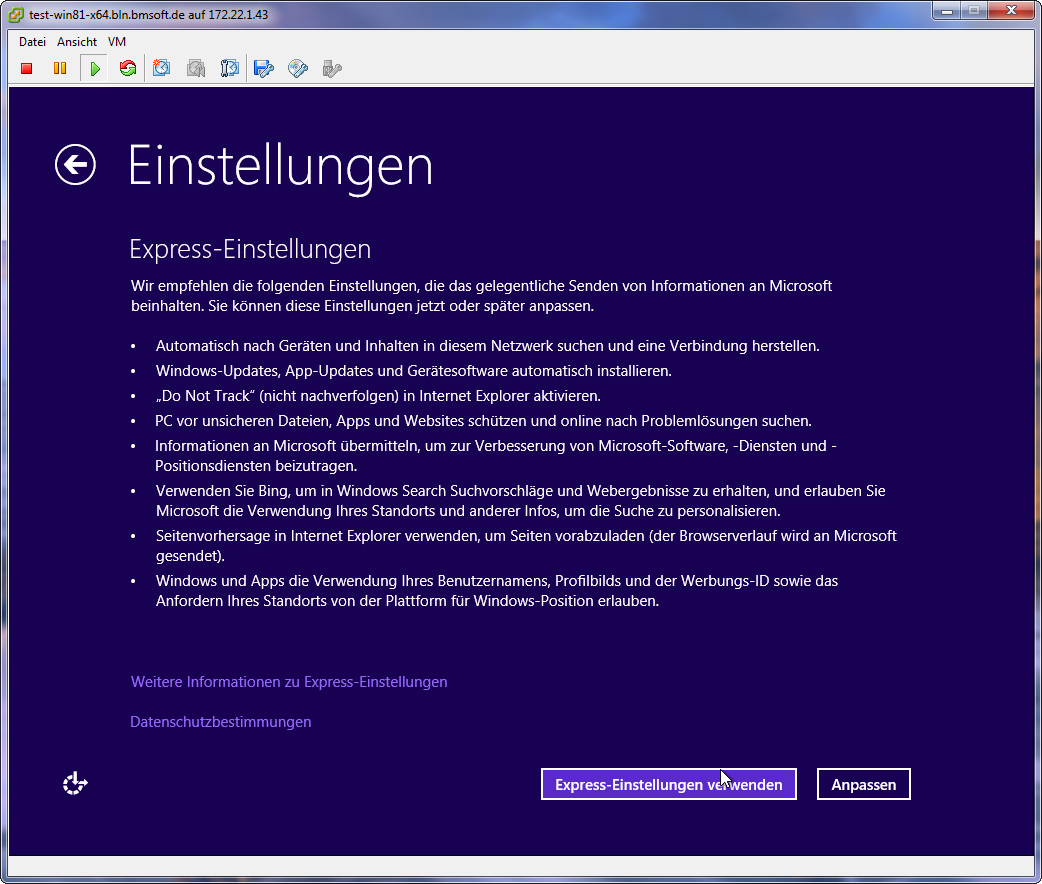This screenshot has width=1042, height=884.
Task: Suspend the VM with the pause icon
Action: pos(60,68)
